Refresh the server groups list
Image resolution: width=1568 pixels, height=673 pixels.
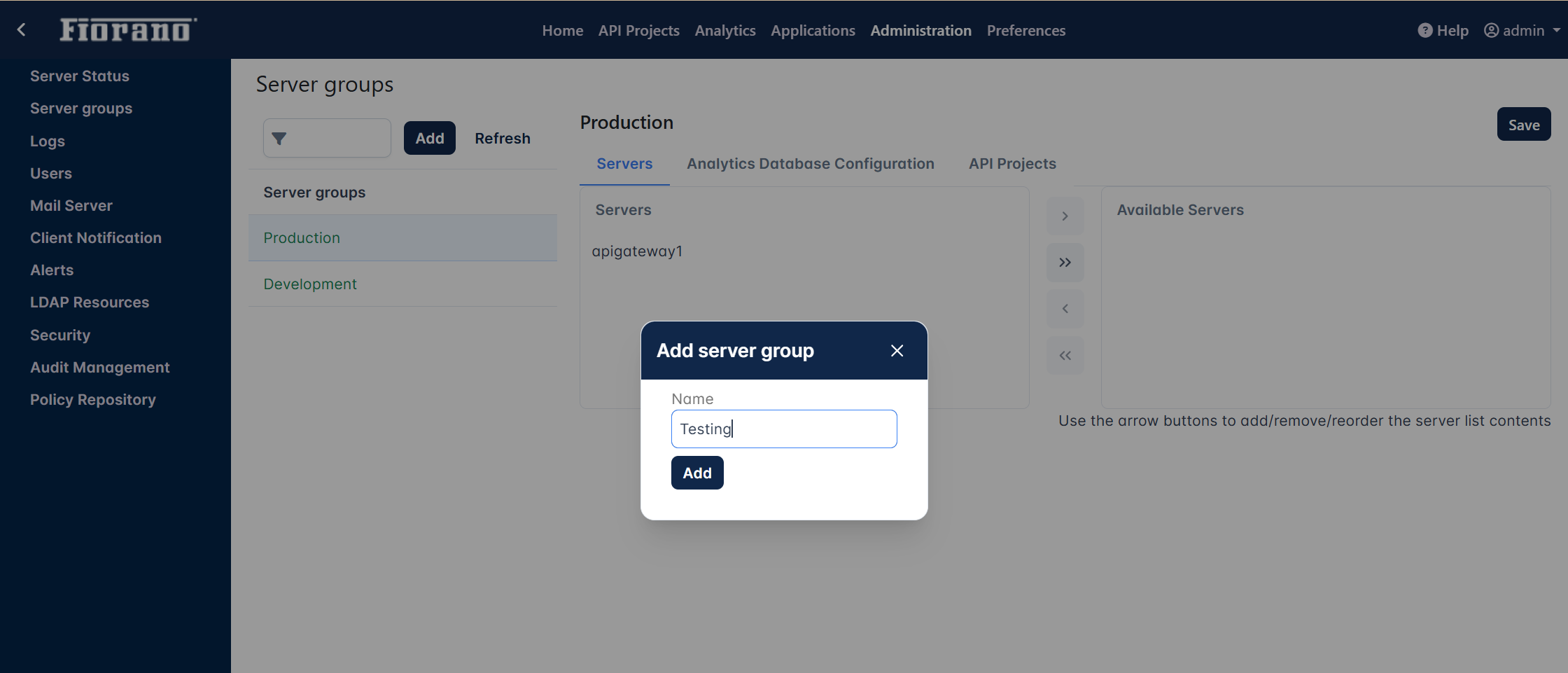coord(503,139)
